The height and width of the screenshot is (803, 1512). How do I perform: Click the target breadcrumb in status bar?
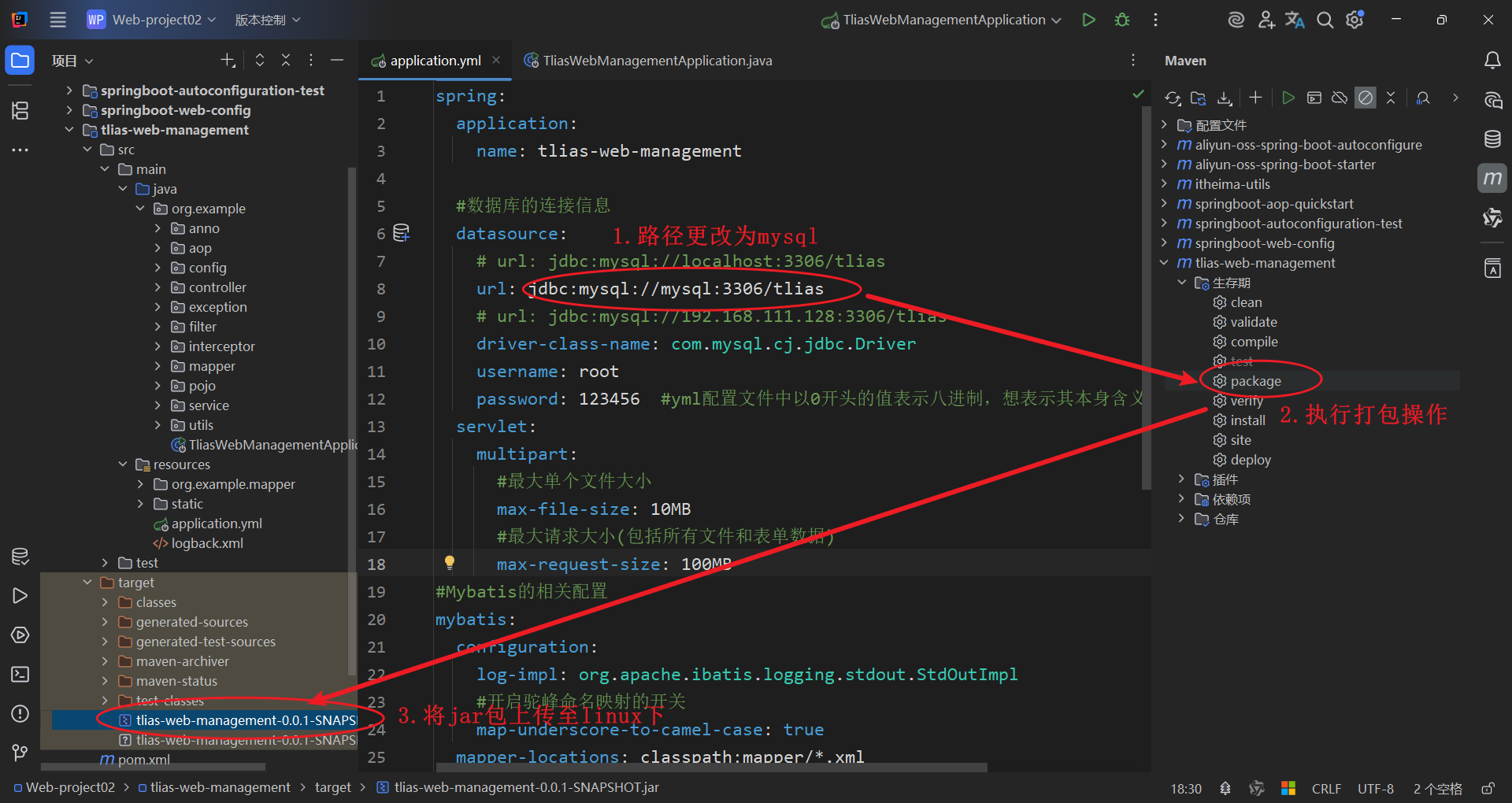point(333,787)
